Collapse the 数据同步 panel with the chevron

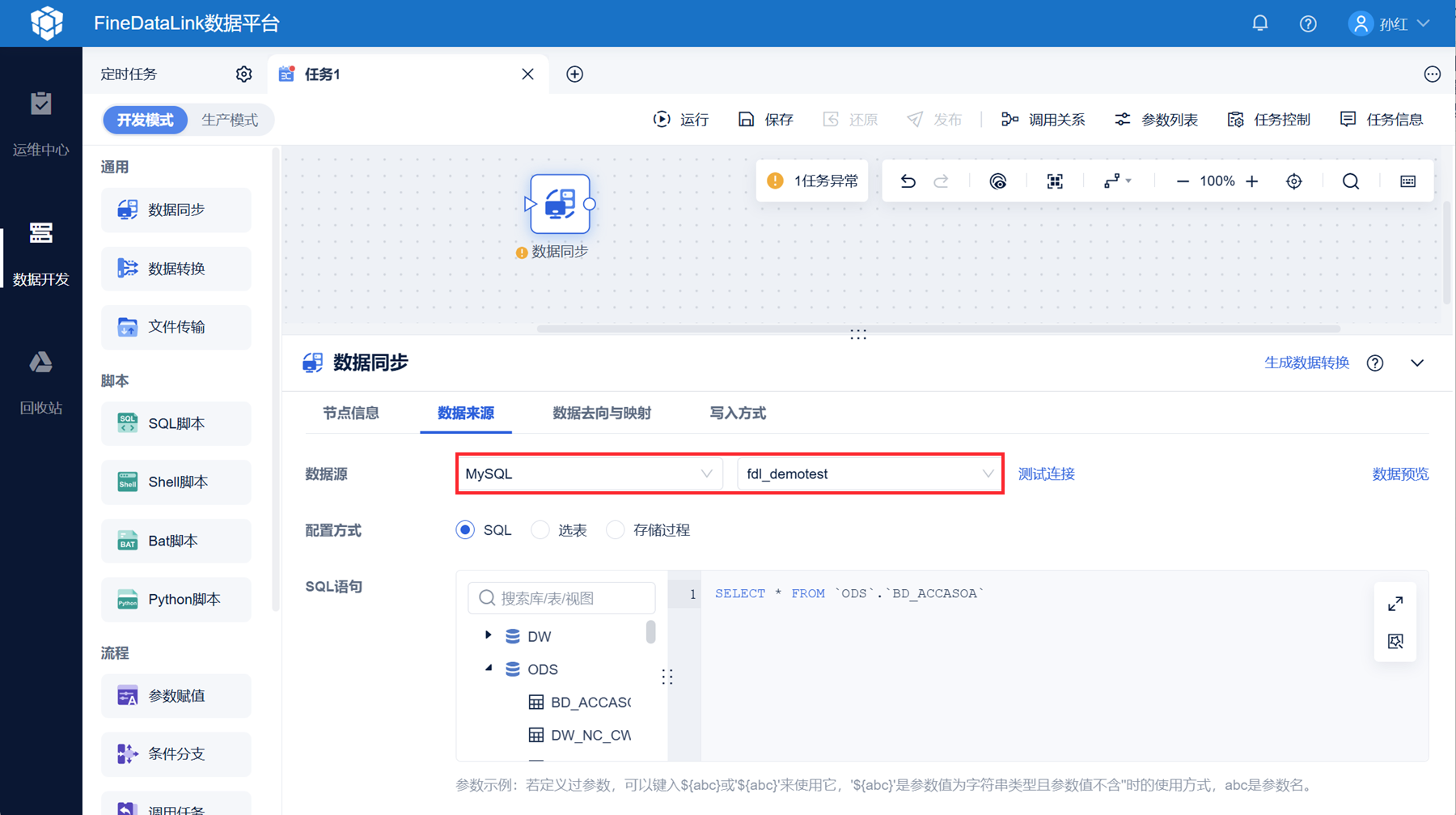[x=1417, y=363]
